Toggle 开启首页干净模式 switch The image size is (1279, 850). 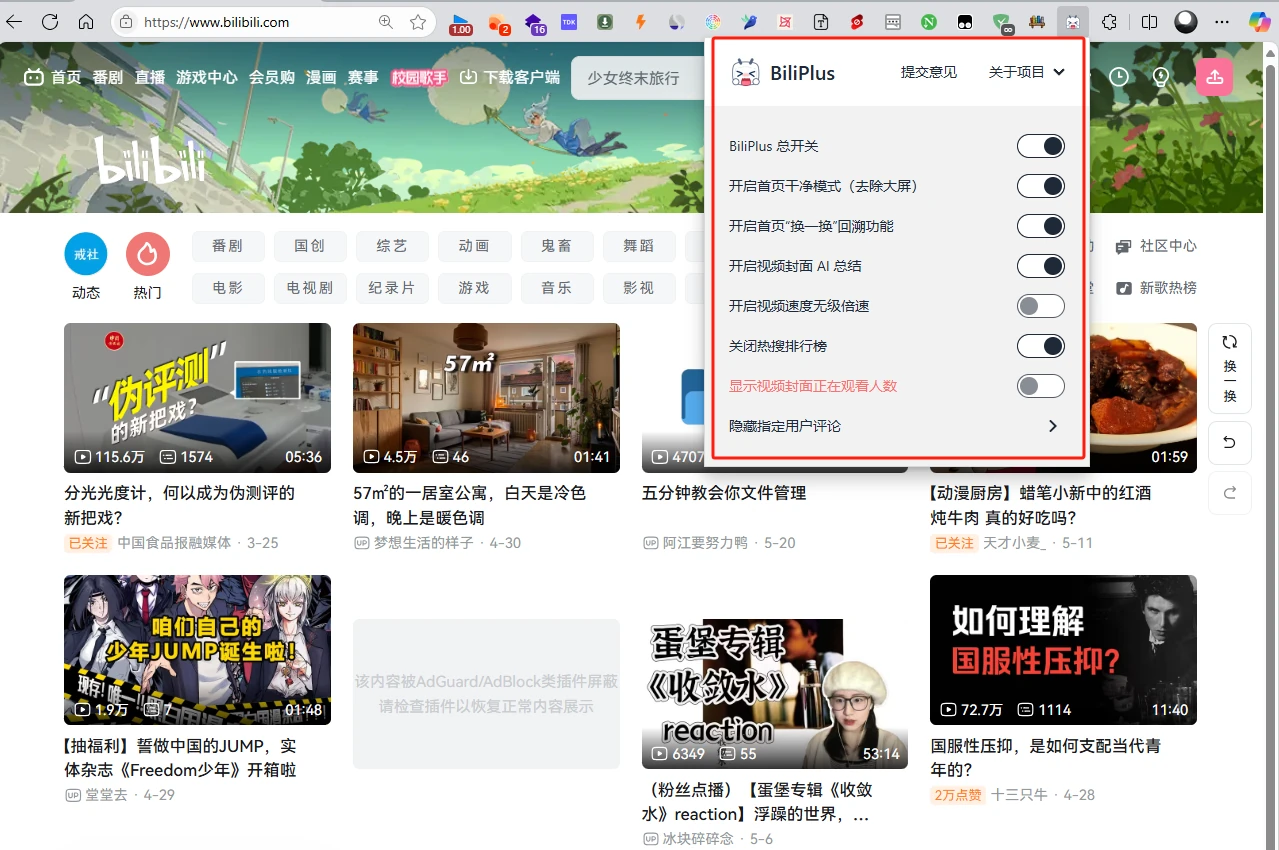point(1041,187)
